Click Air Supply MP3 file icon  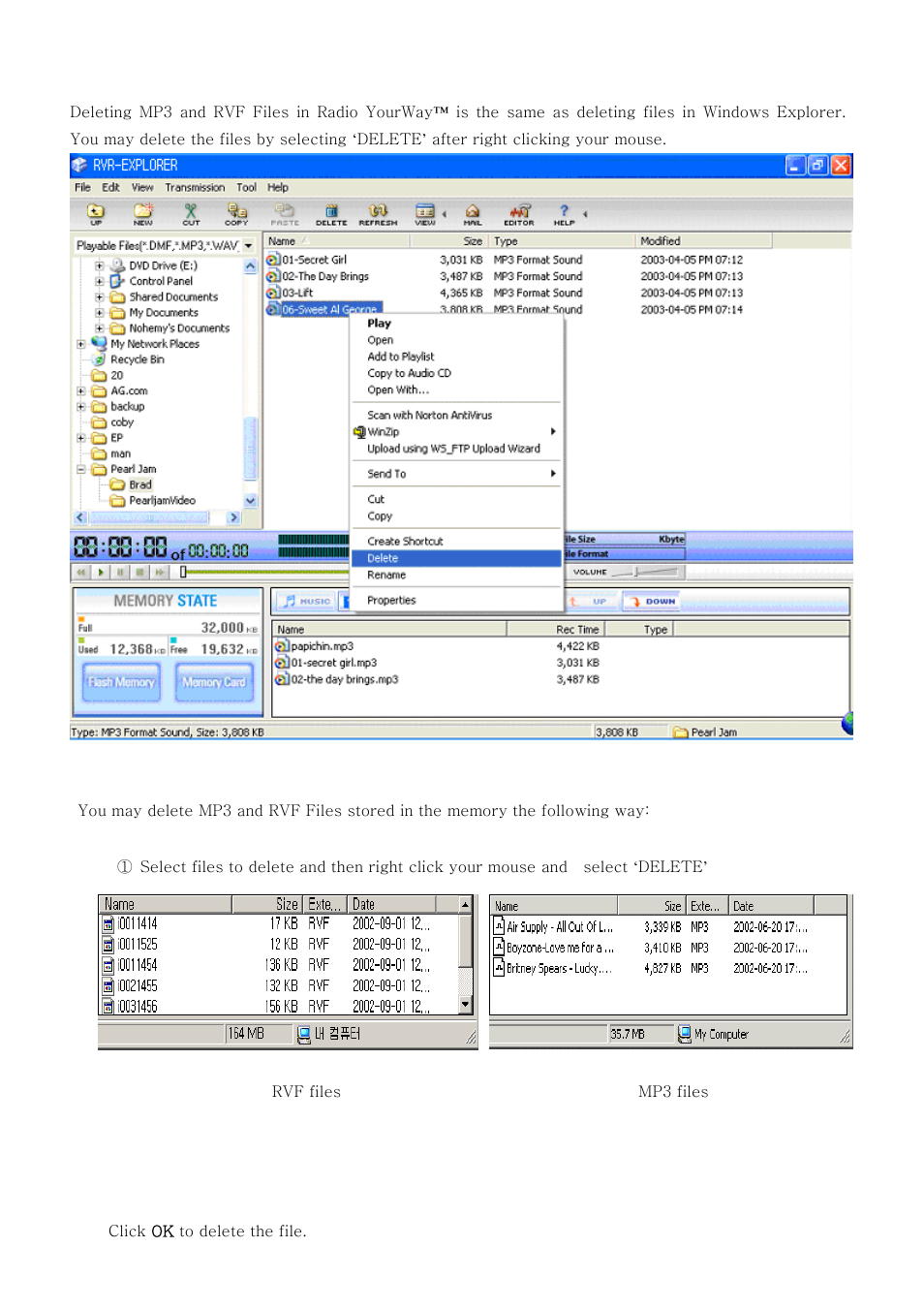point(500,926)
